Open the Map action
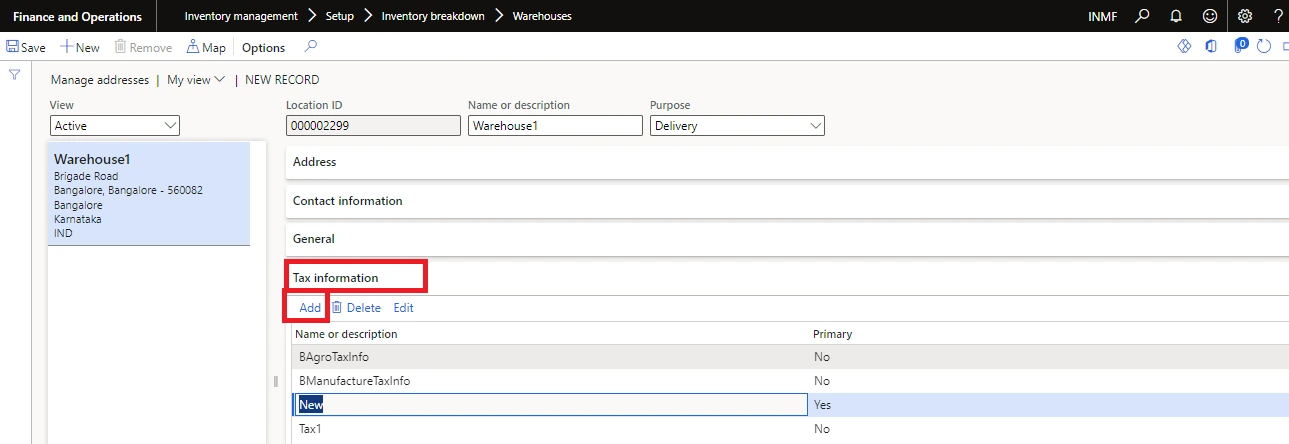This screenshot has width=1289, height=444. coord(206,47)
